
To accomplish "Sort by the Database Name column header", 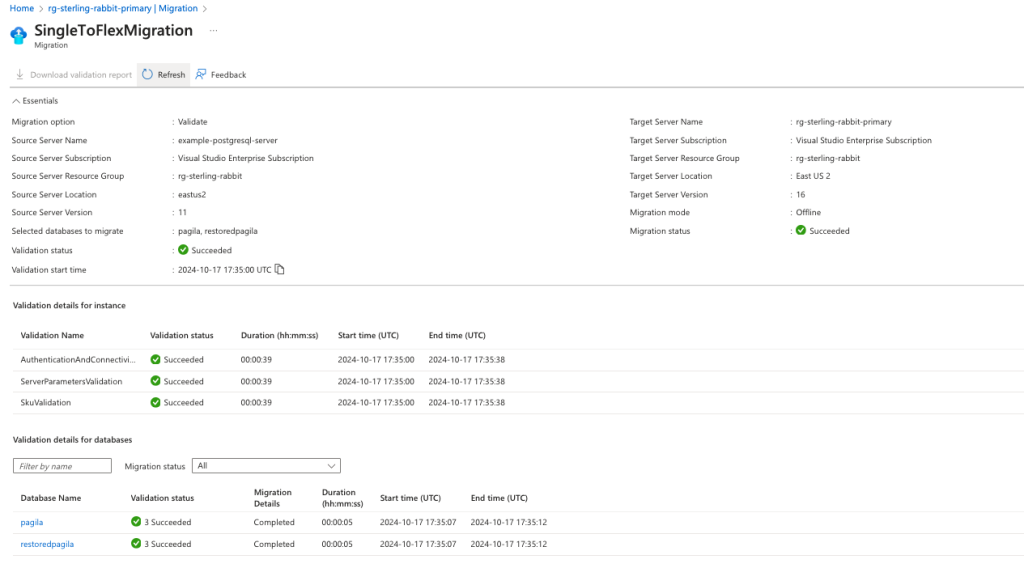I will coord(50,498).
